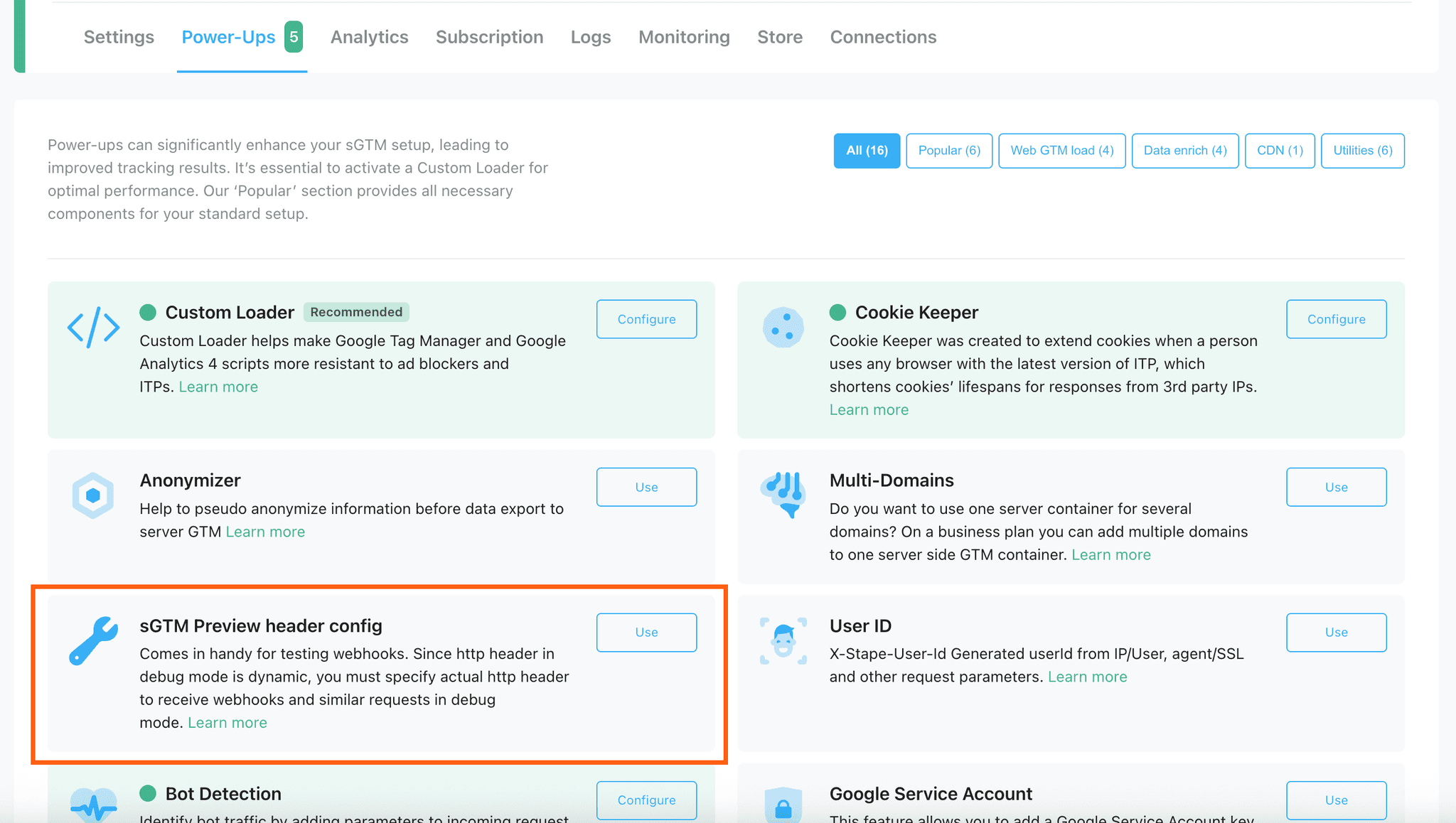
Task: Switch to the Analytics tab
Action: [x=369, y=37]
